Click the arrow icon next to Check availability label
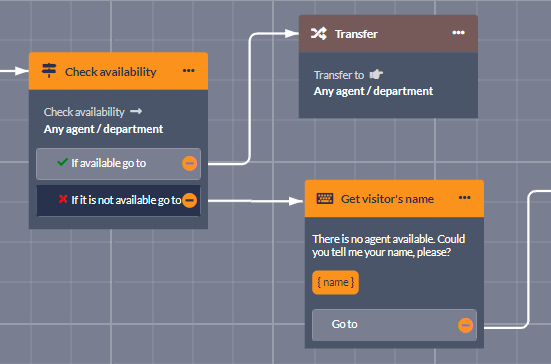 (x=136, y=111)
